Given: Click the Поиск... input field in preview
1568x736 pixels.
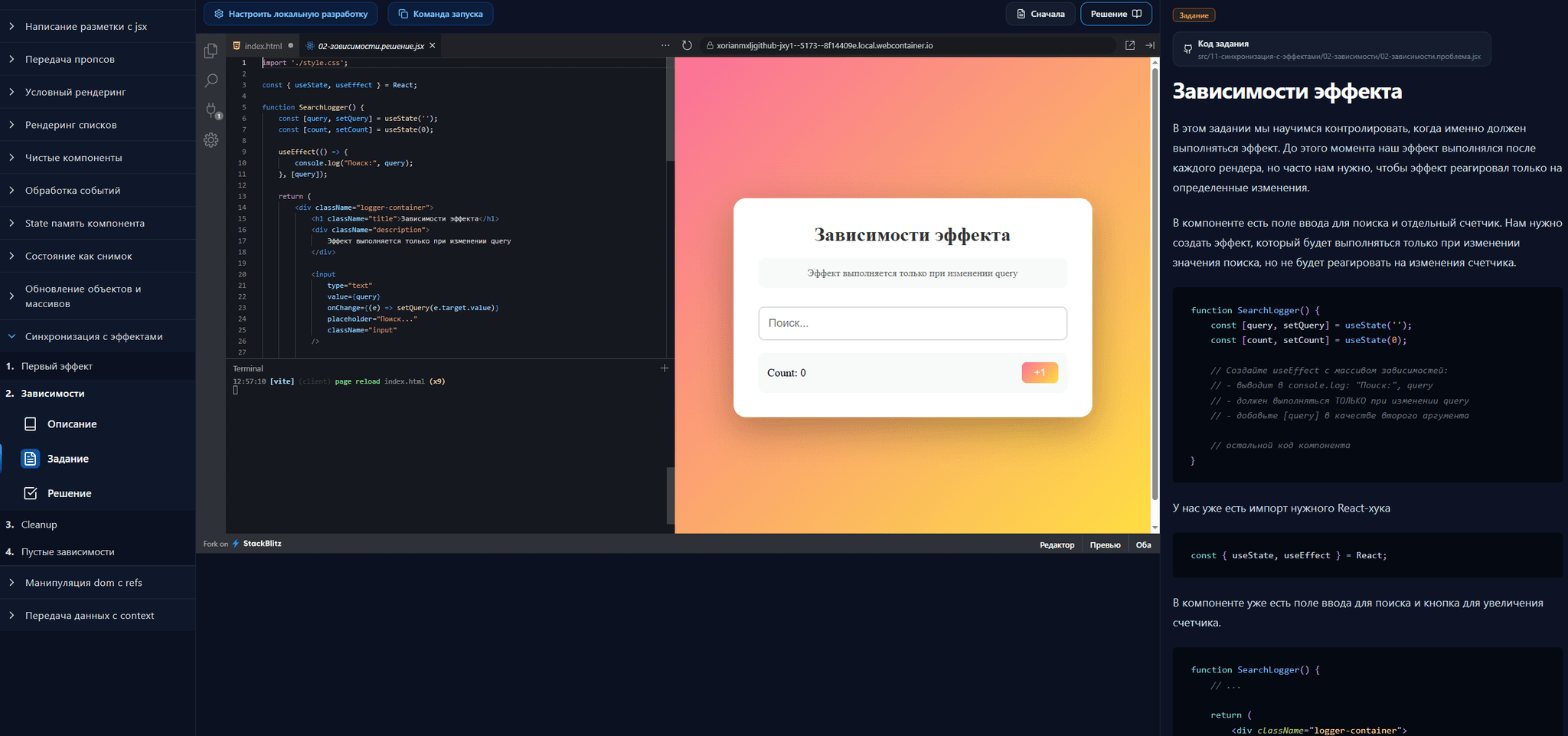Looking at the screenshot, I should 912,323.
